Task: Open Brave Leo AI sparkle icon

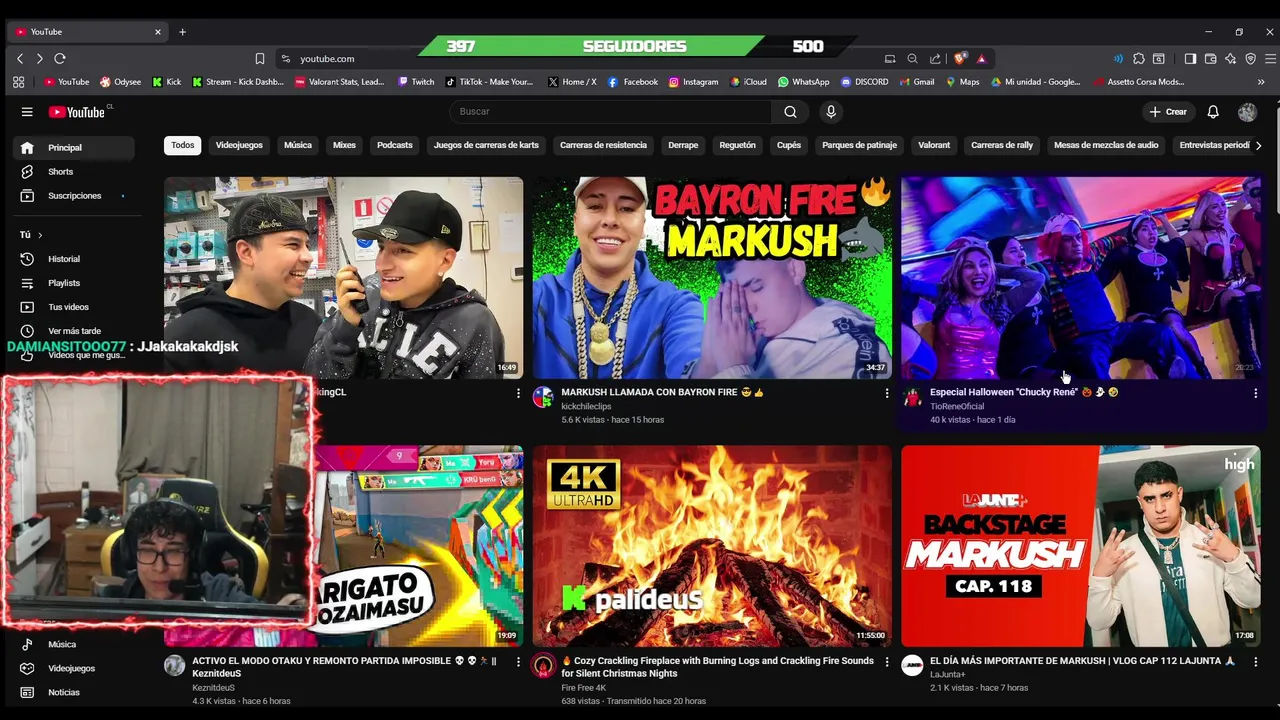Action: [x=1230, y=59]
